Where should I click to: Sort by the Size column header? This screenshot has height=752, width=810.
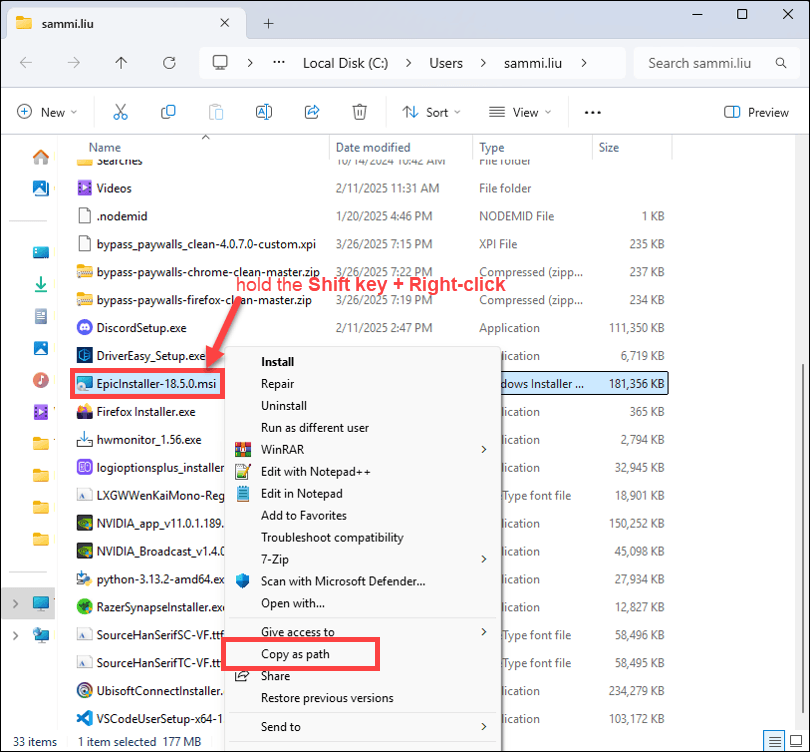[x=609, y=147]
